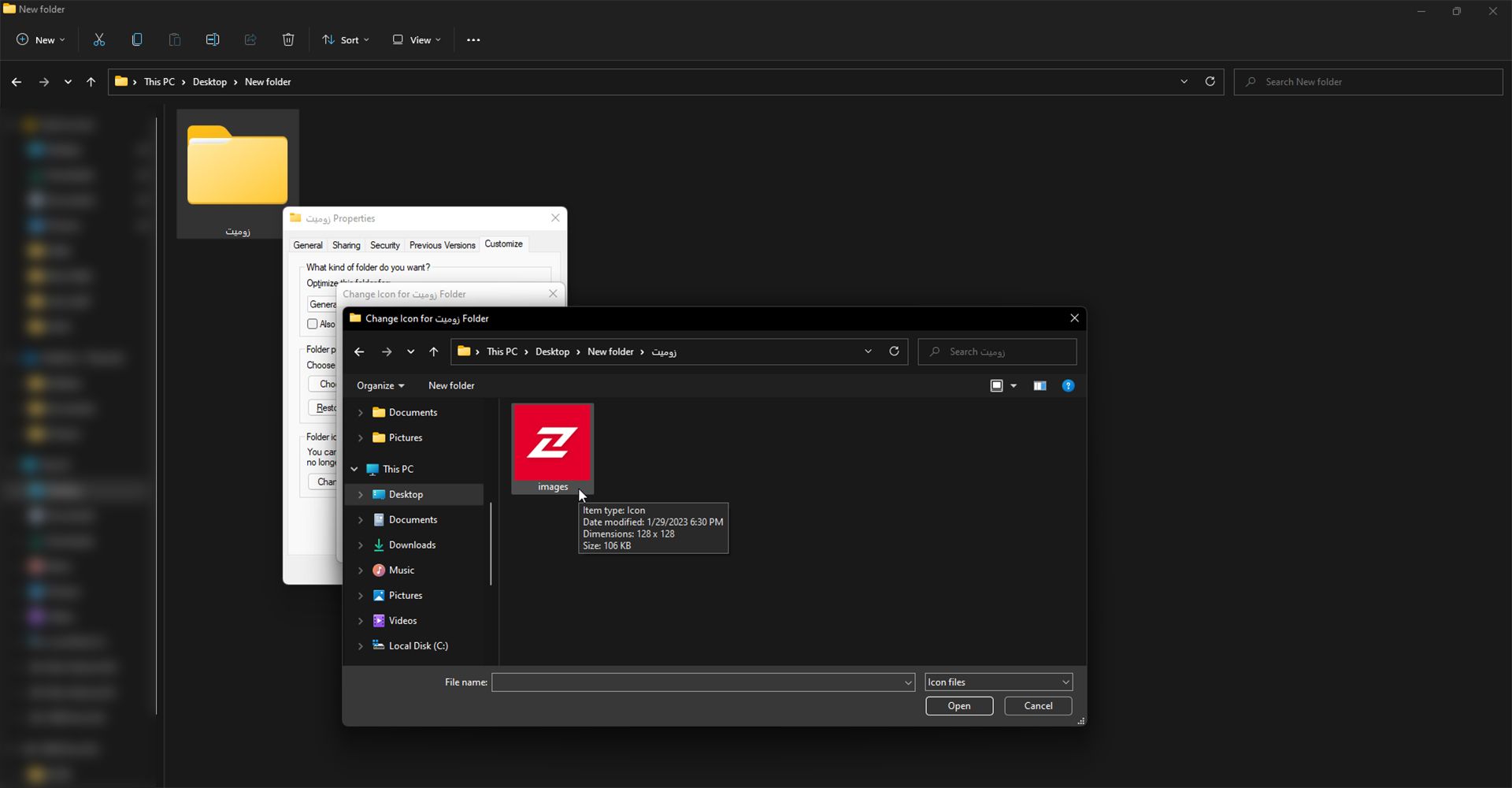Click the Delete trash icon in the toolbar
The width and height of the screenshot is (1512, 788).
tap(288, 40)
